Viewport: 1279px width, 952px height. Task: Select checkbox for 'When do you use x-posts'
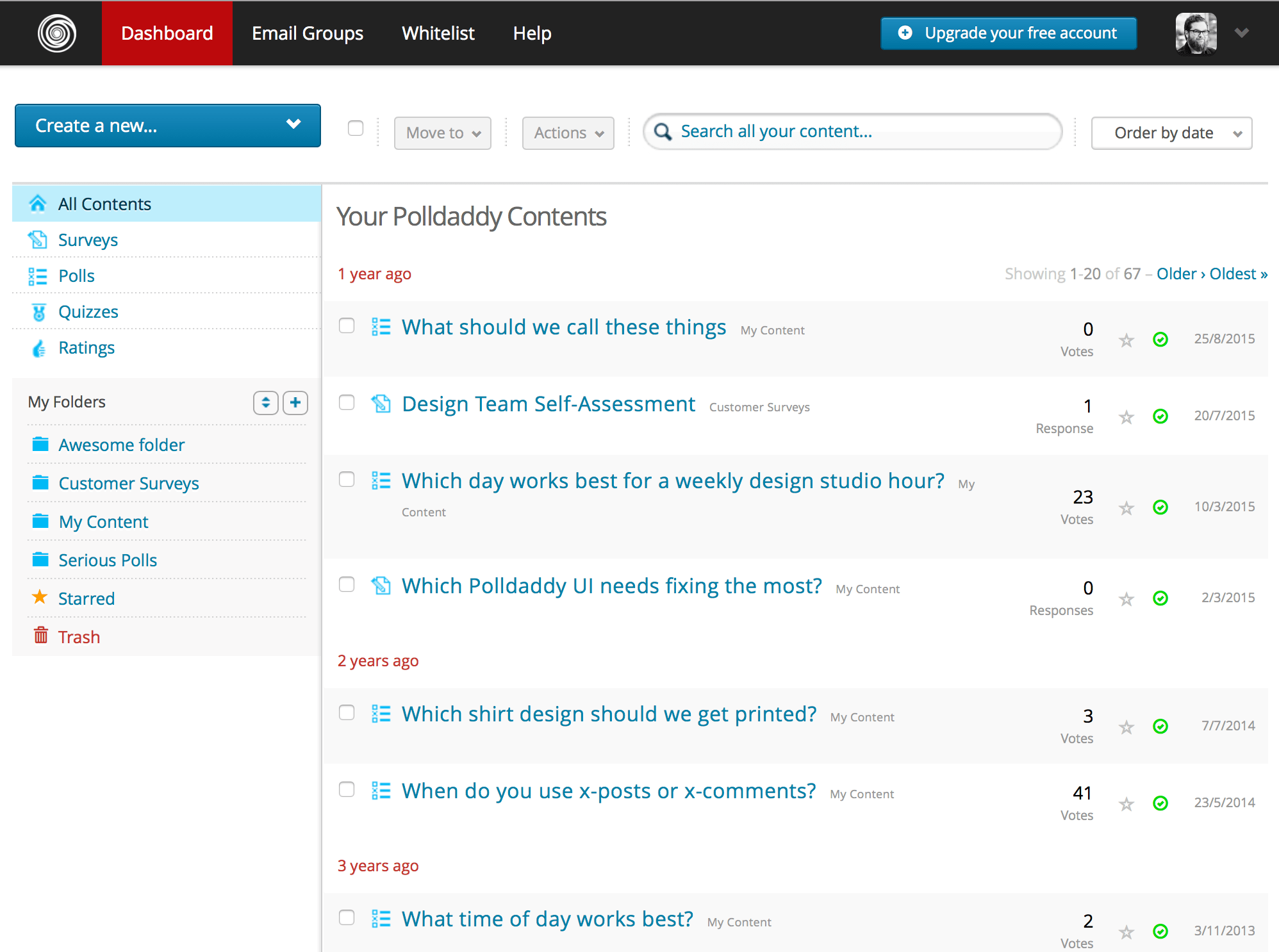(347, 789)
